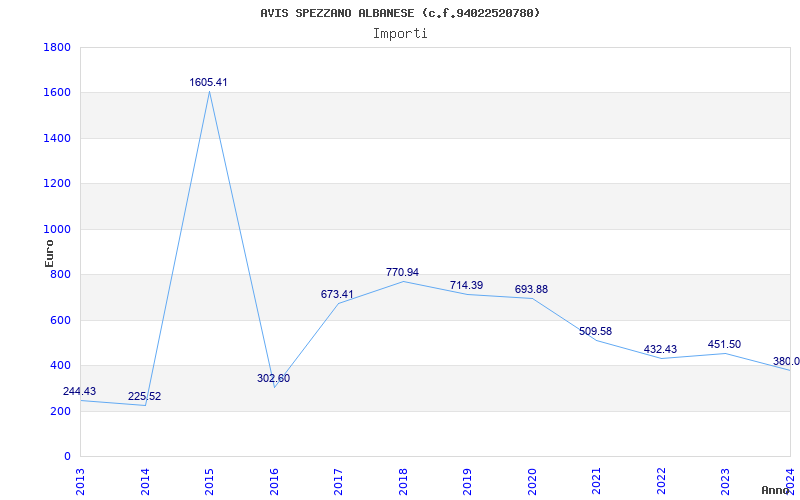Click the 2016 low point on line
Screen dimensions: 800x500
tap(274, 387)
